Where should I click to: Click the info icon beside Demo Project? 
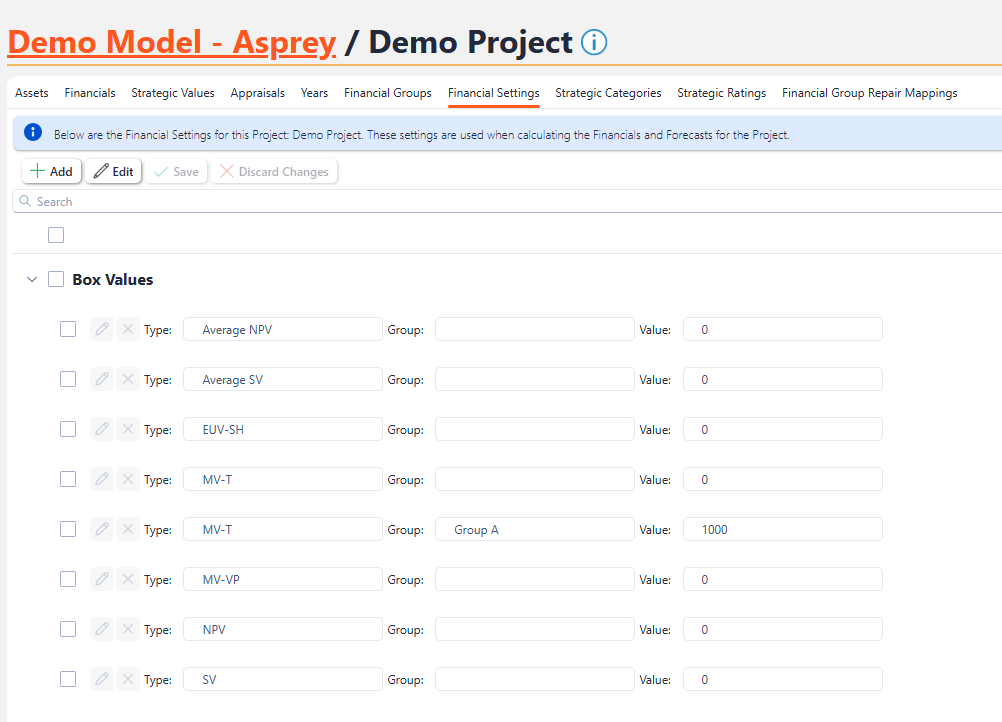594,43
